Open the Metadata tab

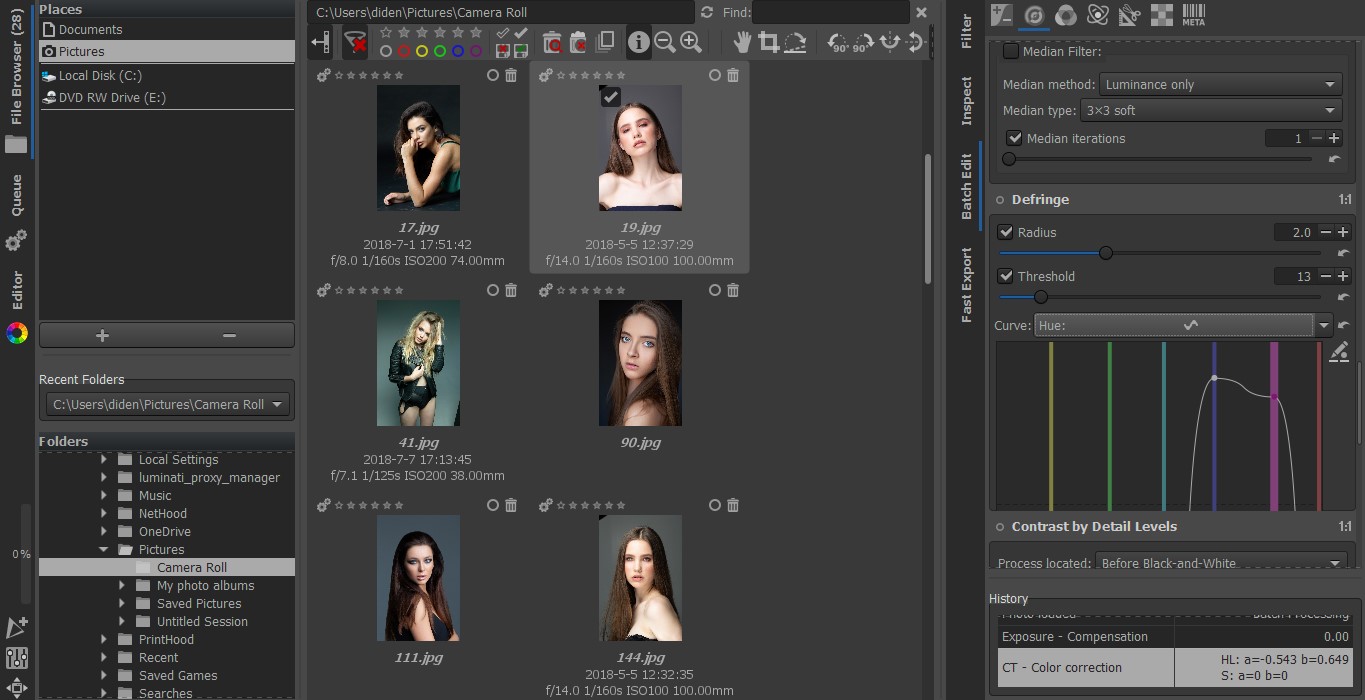point(1192,16)
